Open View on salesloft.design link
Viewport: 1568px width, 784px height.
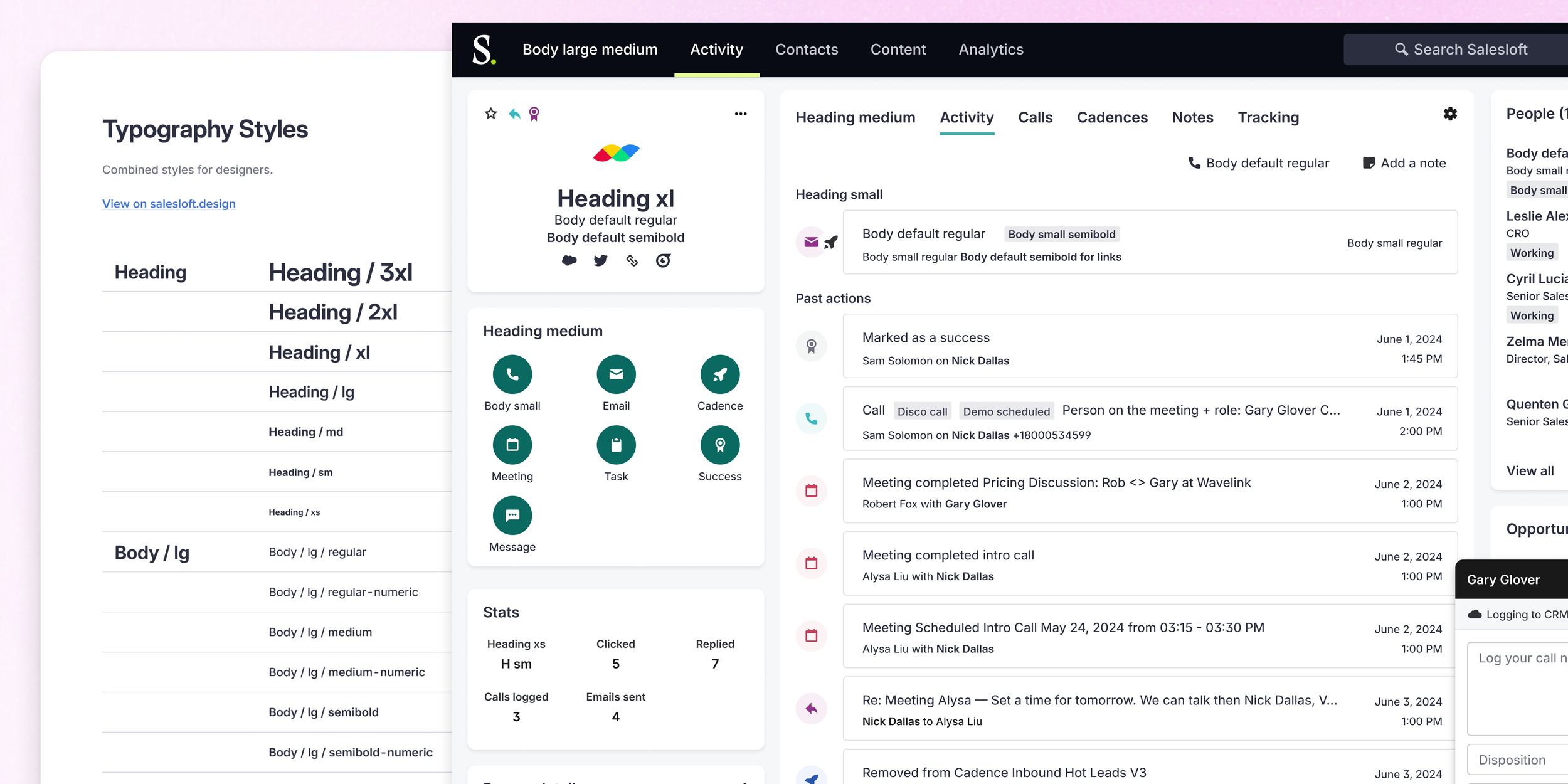click(169, 204)
